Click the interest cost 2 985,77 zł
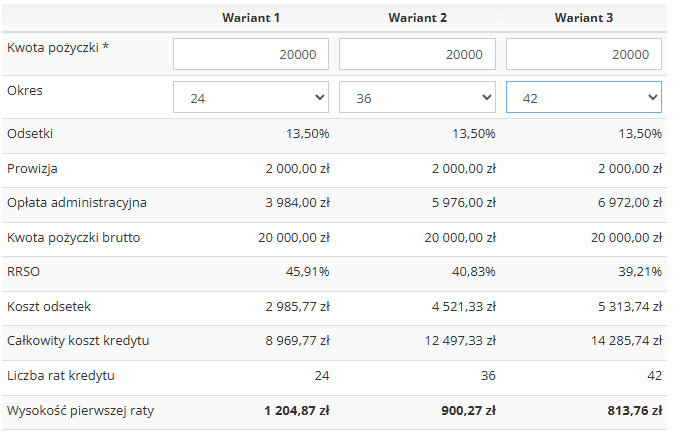The image size is (681, 435). 298,306
